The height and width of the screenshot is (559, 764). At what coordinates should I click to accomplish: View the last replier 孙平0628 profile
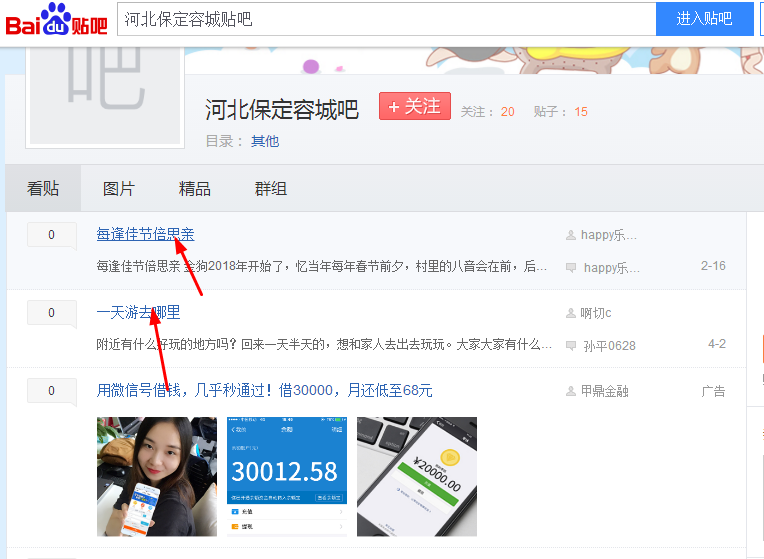pyautogui.click(x=609, y=346)
